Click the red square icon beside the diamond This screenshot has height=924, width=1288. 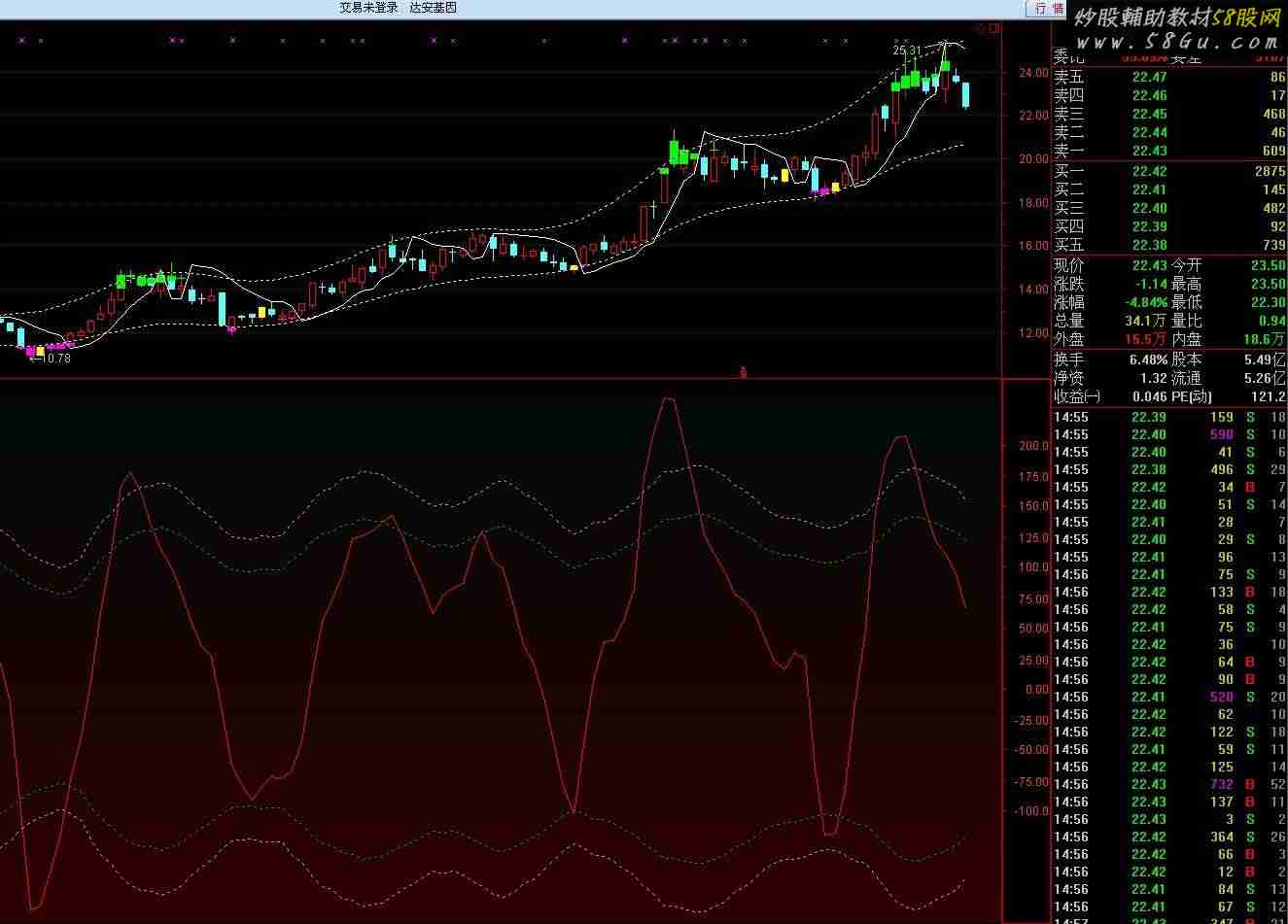pyautogui.click(x=993, y=29)
